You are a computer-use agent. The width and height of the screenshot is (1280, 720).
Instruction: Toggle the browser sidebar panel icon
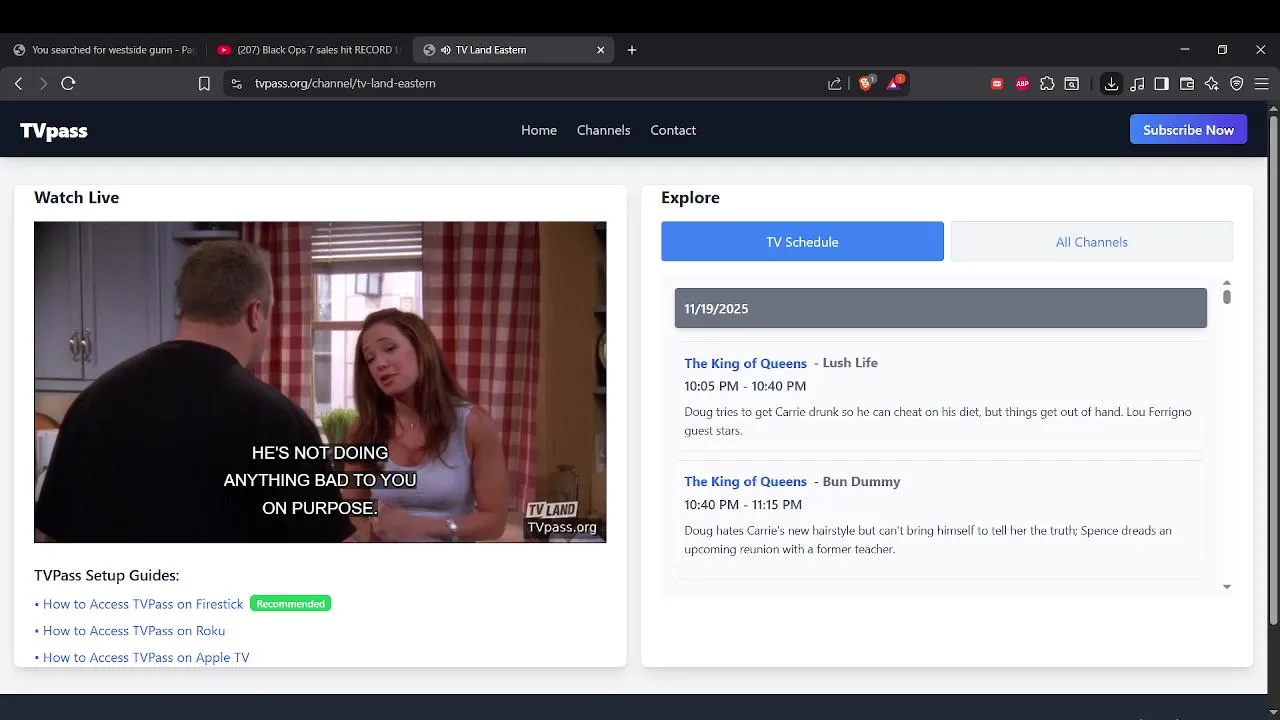tap(1161, 84)
